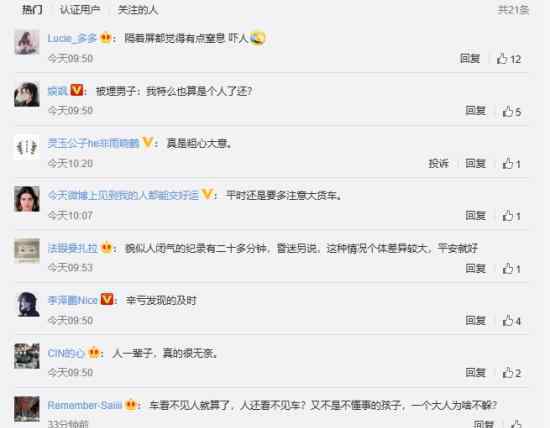Viewport: 550px width, 428px height.
Task: Open the 李萍圆Nice profile link
Action: pos(73,300)
